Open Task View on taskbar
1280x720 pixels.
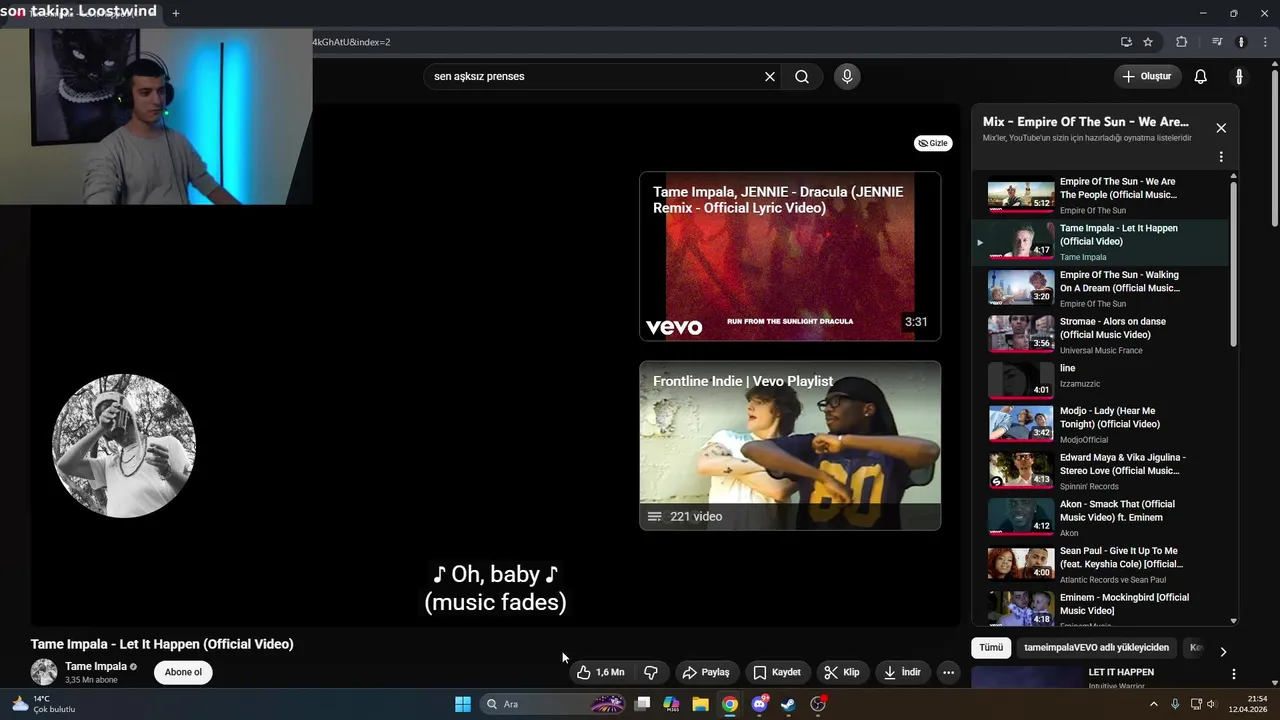(642, 704)
